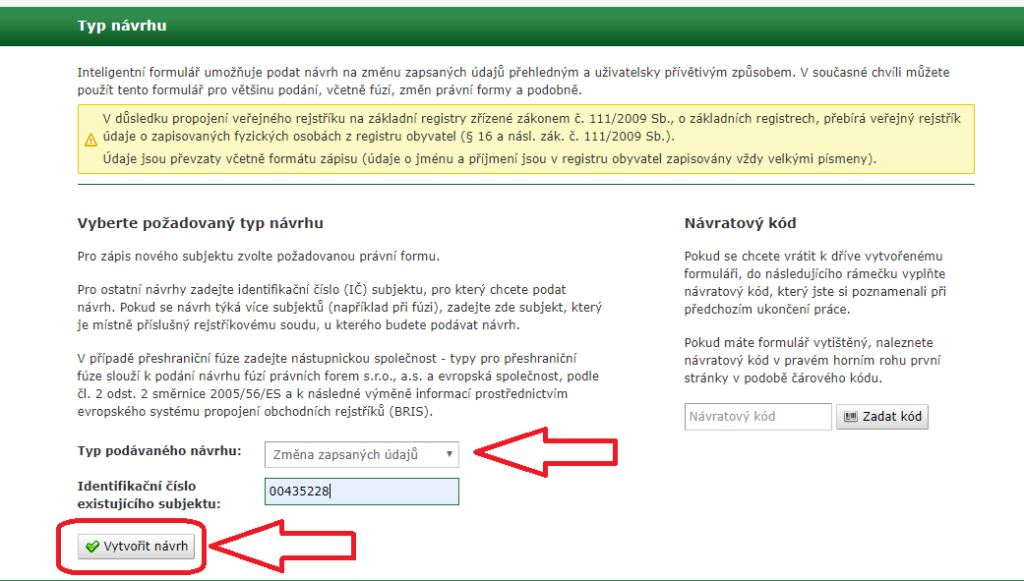This screenshot has width=1024, height=581.
Task: Focus the Identifikační číslo input containing 00435228
Action: (361, 491)
